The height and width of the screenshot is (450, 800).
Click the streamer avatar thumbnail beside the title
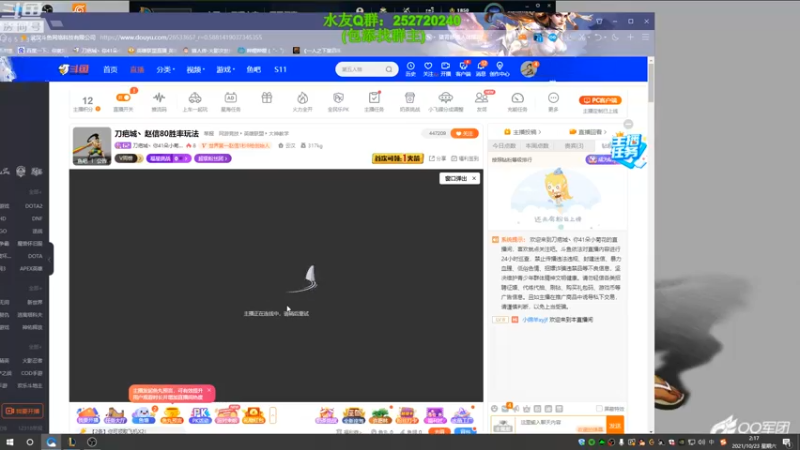[x=92, y=146]
